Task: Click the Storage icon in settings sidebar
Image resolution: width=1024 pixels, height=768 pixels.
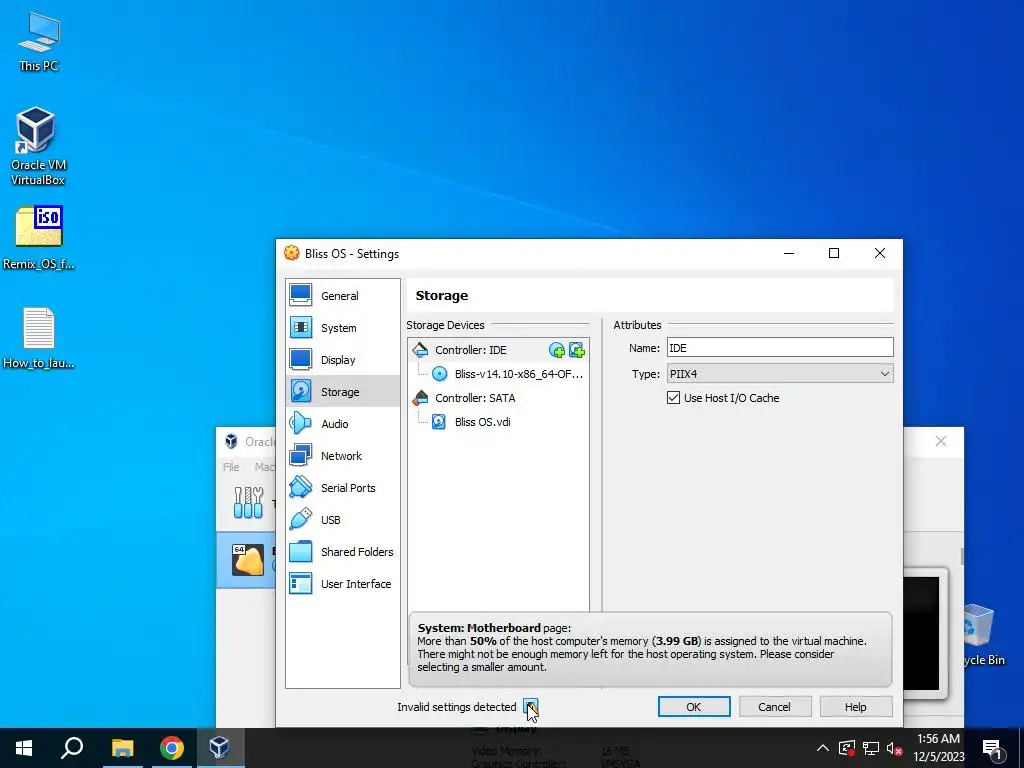Action: [301, 391]
